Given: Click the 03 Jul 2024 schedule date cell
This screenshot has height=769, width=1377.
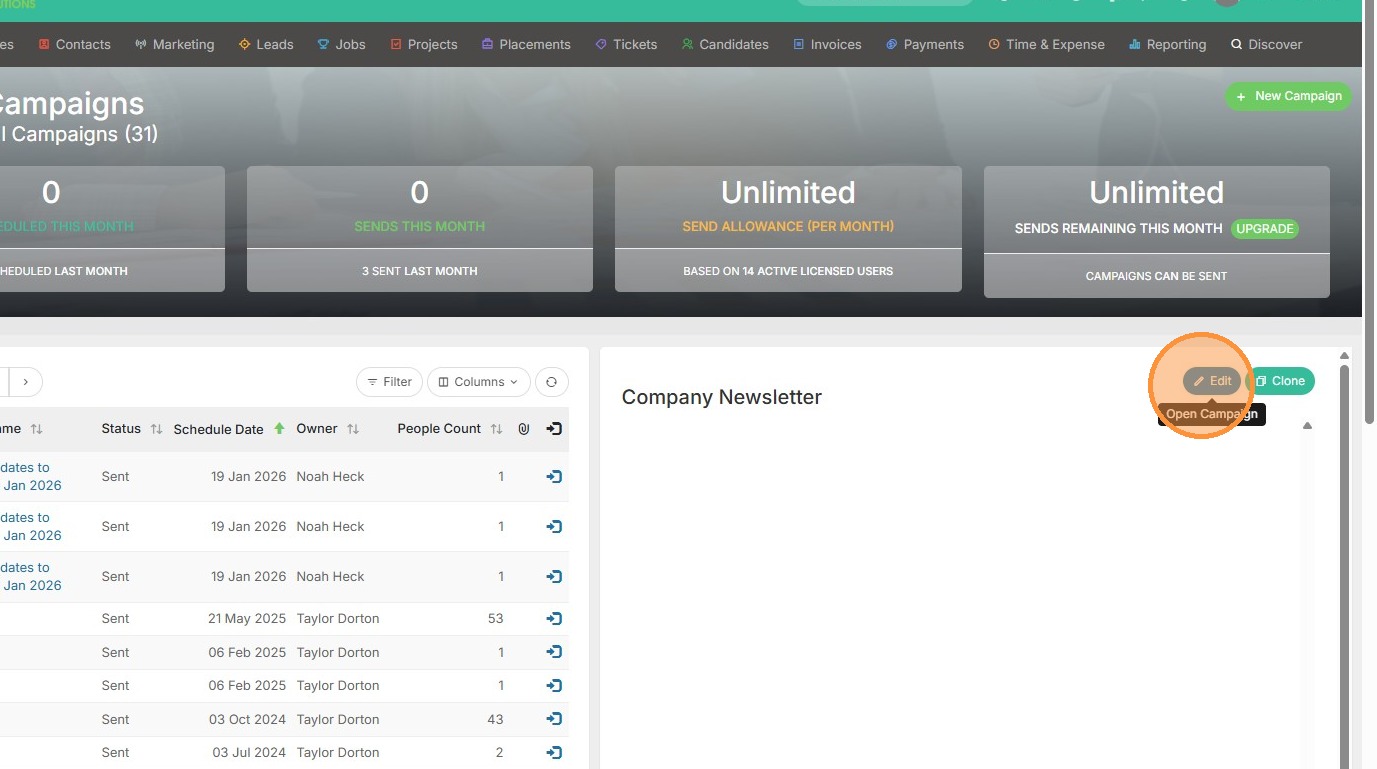Looking at the screenshot, I should point(249,752).
